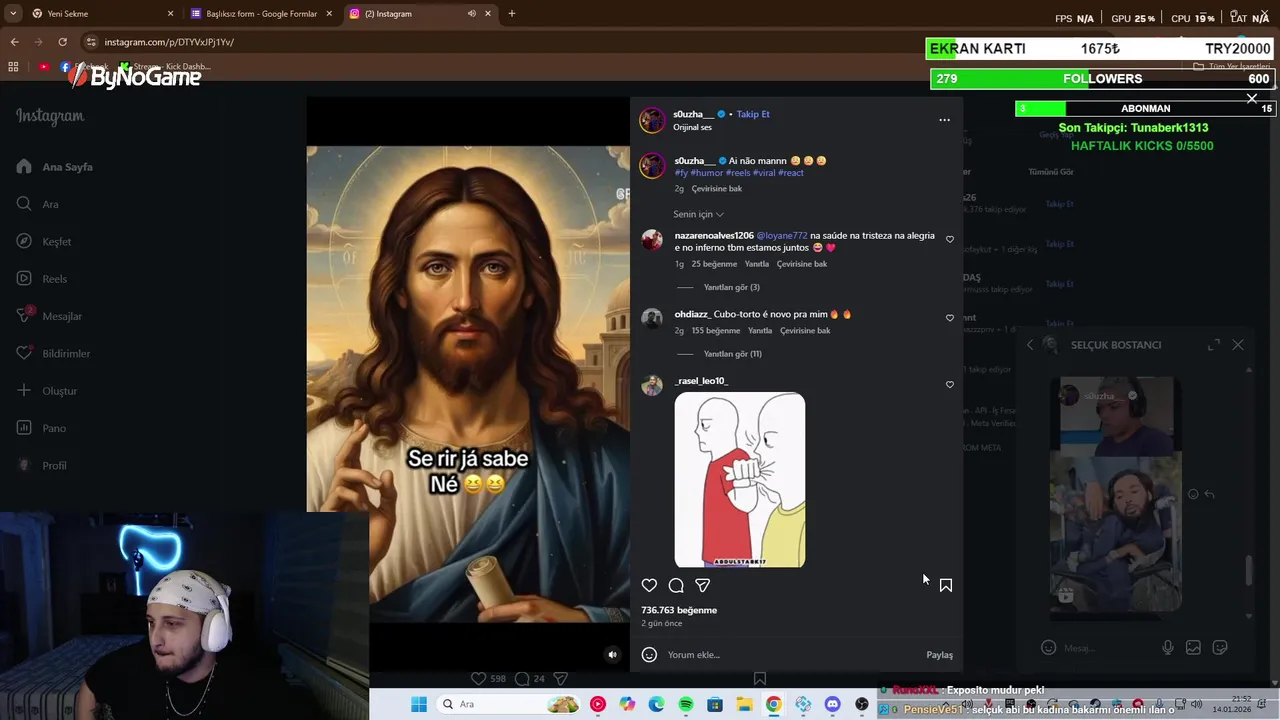Reload the Instagram page
The image size is (1280, 720).
click(x=62, y=42)
